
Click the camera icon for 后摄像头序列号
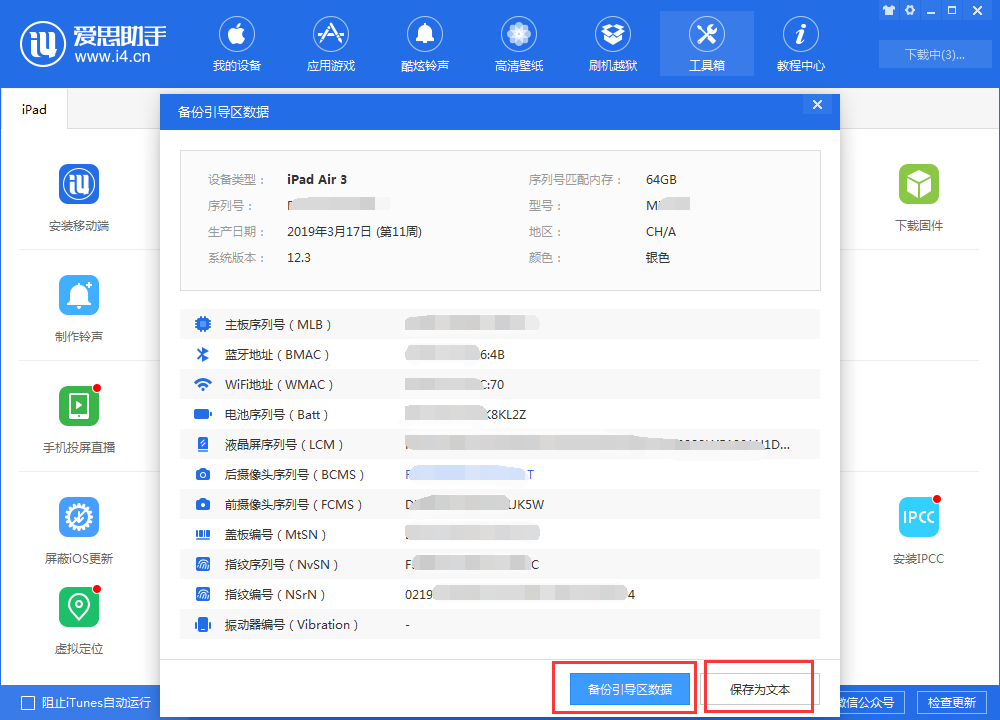(x=203, y=474)
